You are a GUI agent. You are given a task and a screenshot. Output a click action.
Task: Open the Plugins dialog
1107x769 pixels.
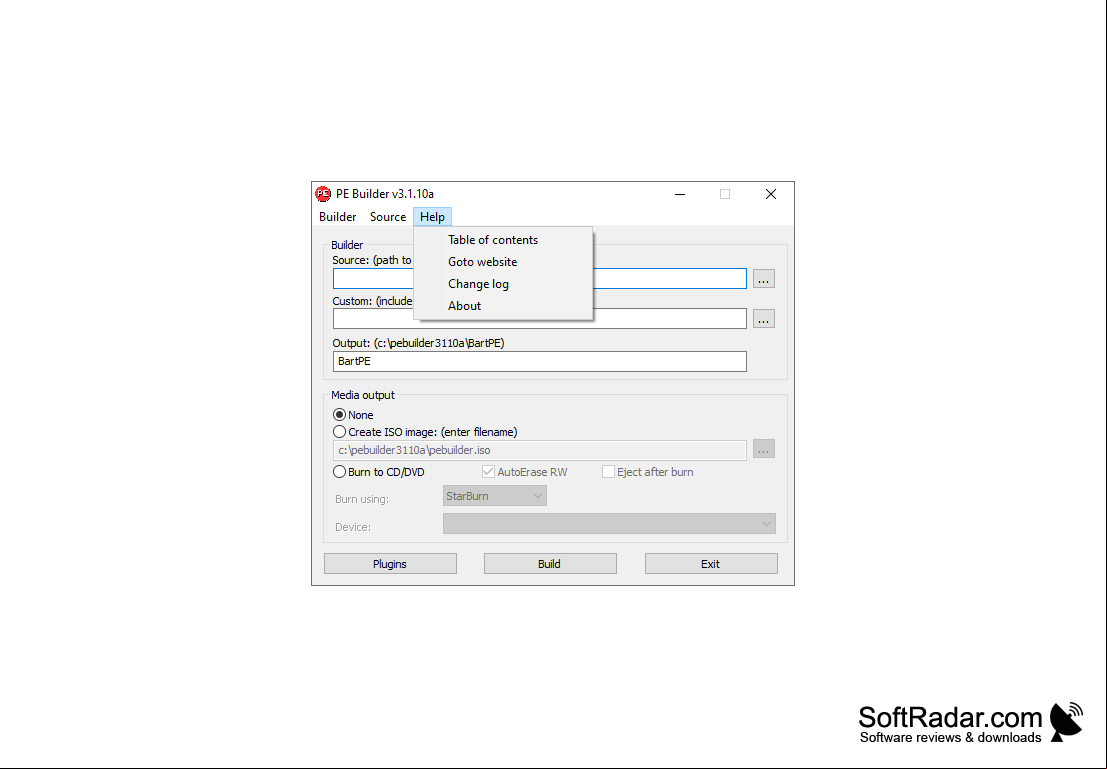tap(390, 564)
